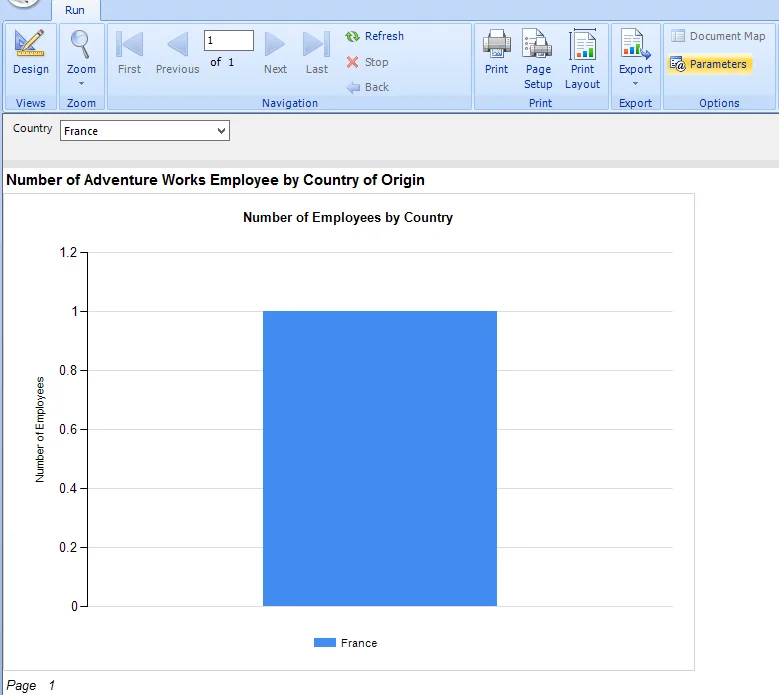Go to Next page
This screenshot has height=695, width=779.
275,52
